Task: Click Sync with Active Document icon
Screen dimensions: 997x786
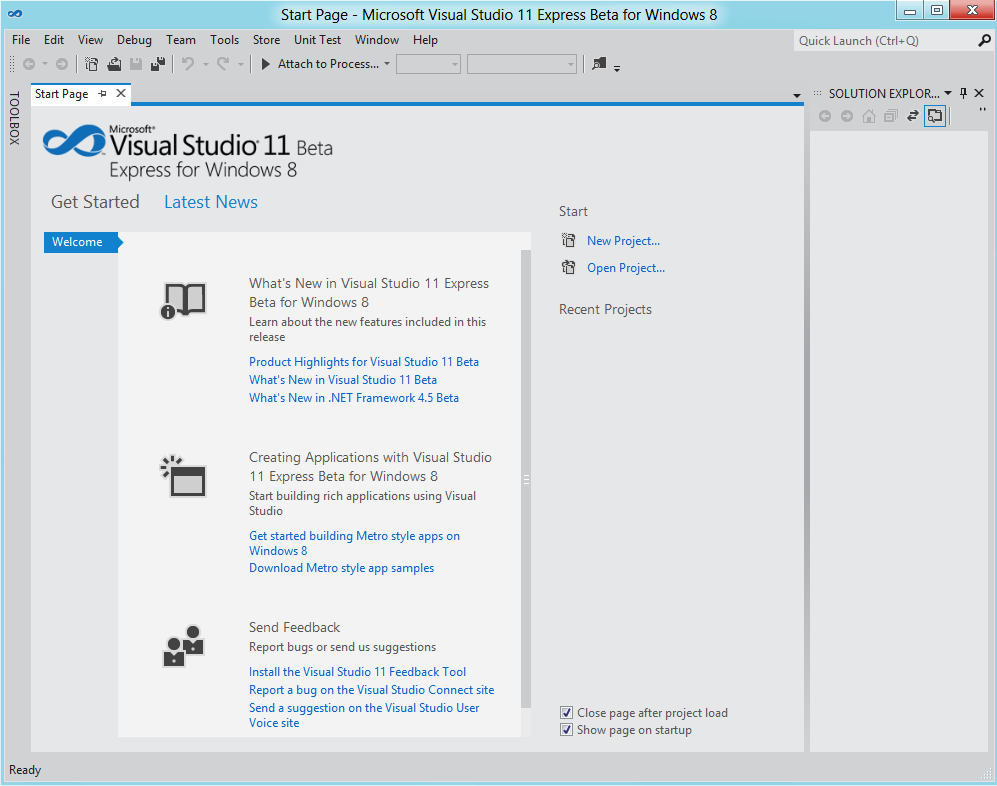Action: point(912,116)
